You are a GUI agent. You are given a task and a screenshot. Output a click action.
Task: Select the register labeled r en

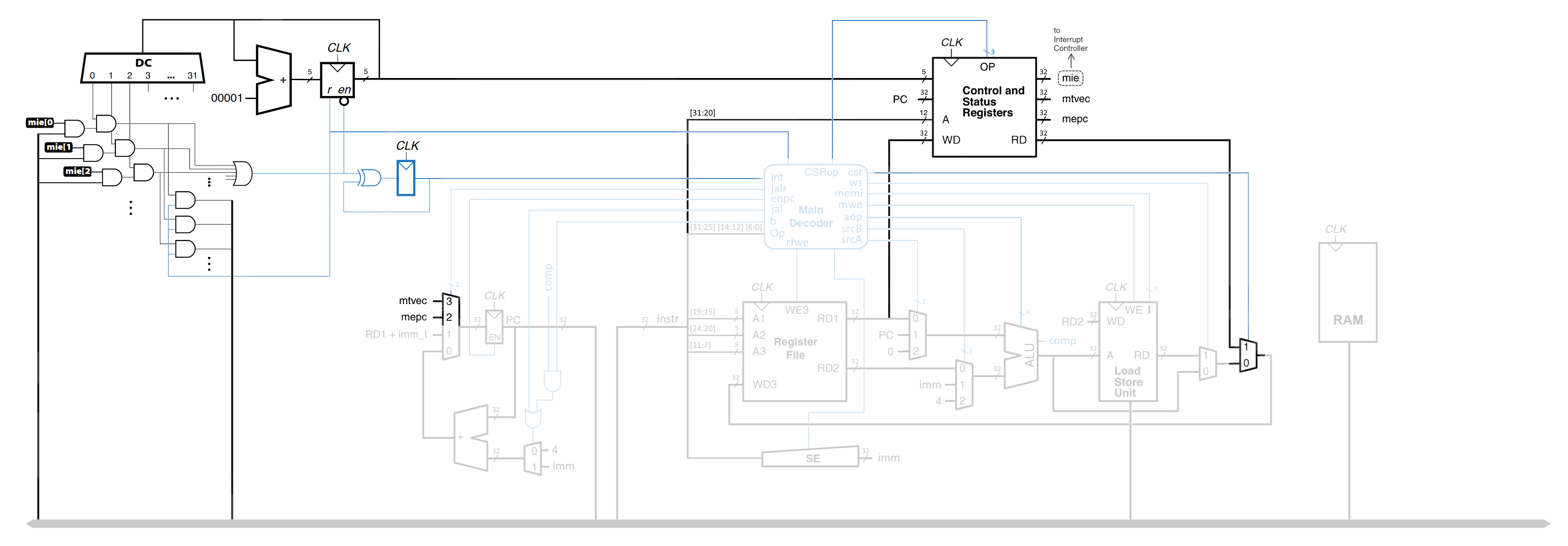click(337, 81)
